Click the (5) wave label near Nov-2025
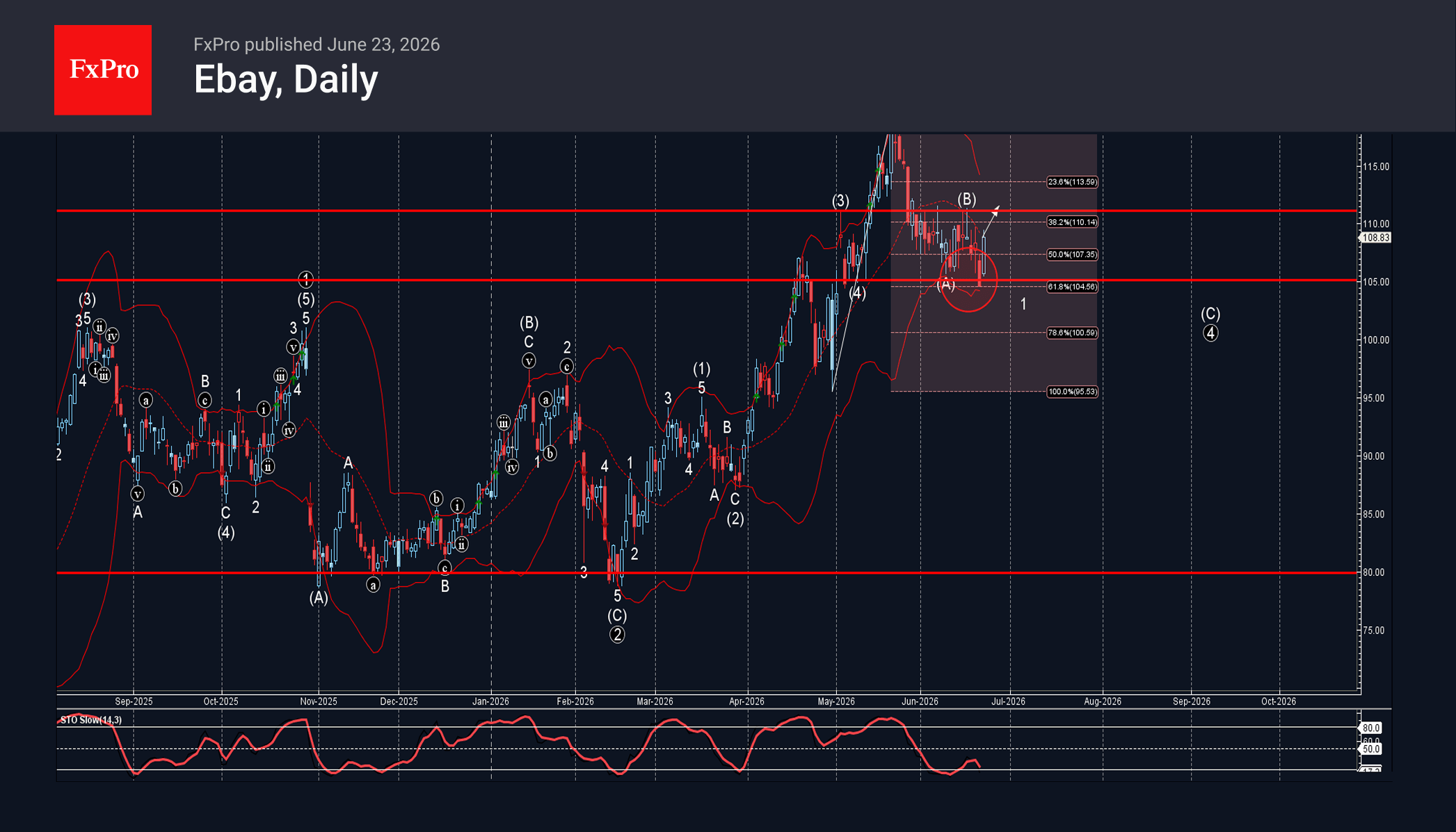1456x832 pixels. (x=306, y=300)
